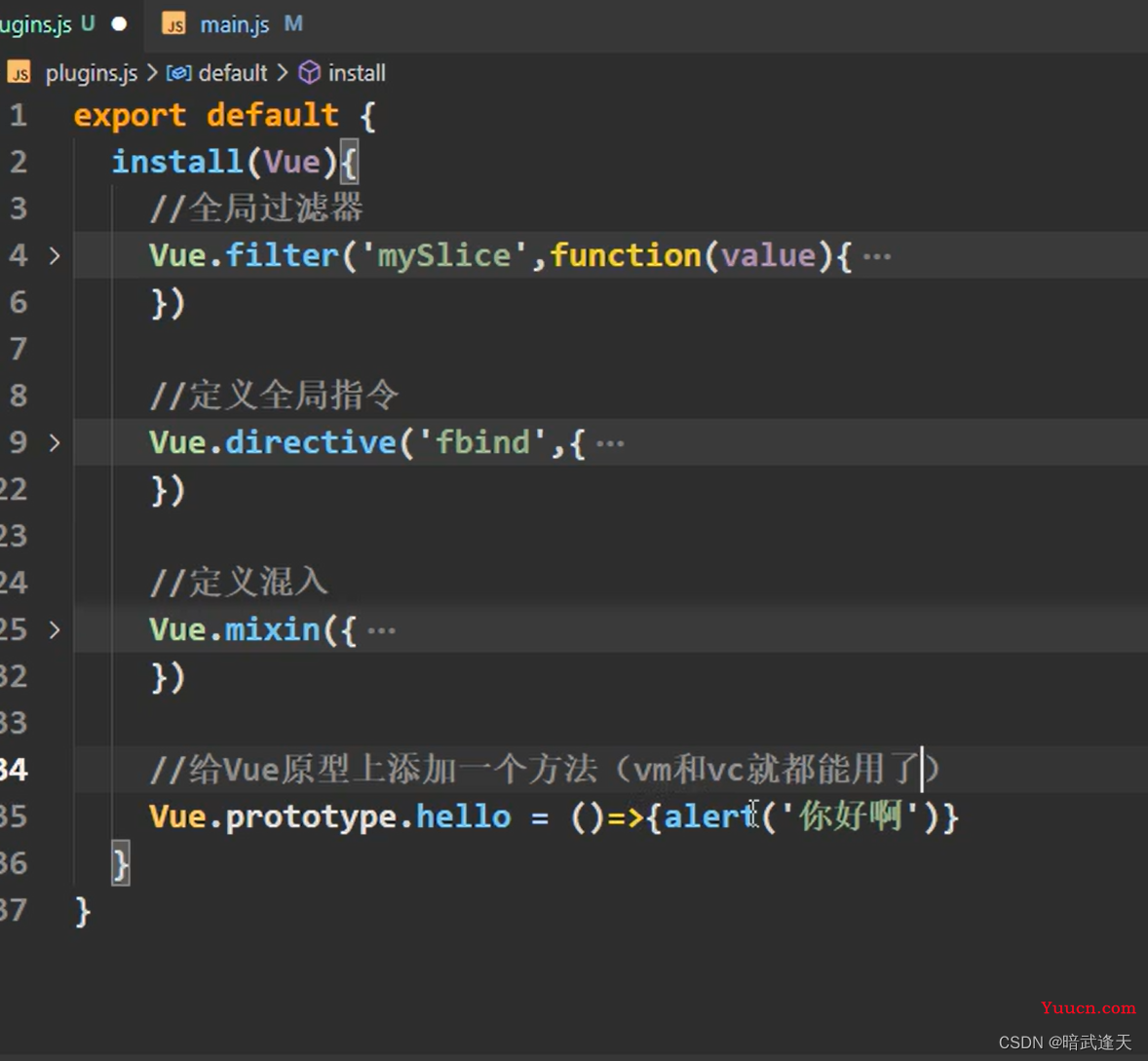Click the JS file icon on main.js tab
This screenshot has height=1061, width=1148.
pyautogui.click(x=174, y=25)
